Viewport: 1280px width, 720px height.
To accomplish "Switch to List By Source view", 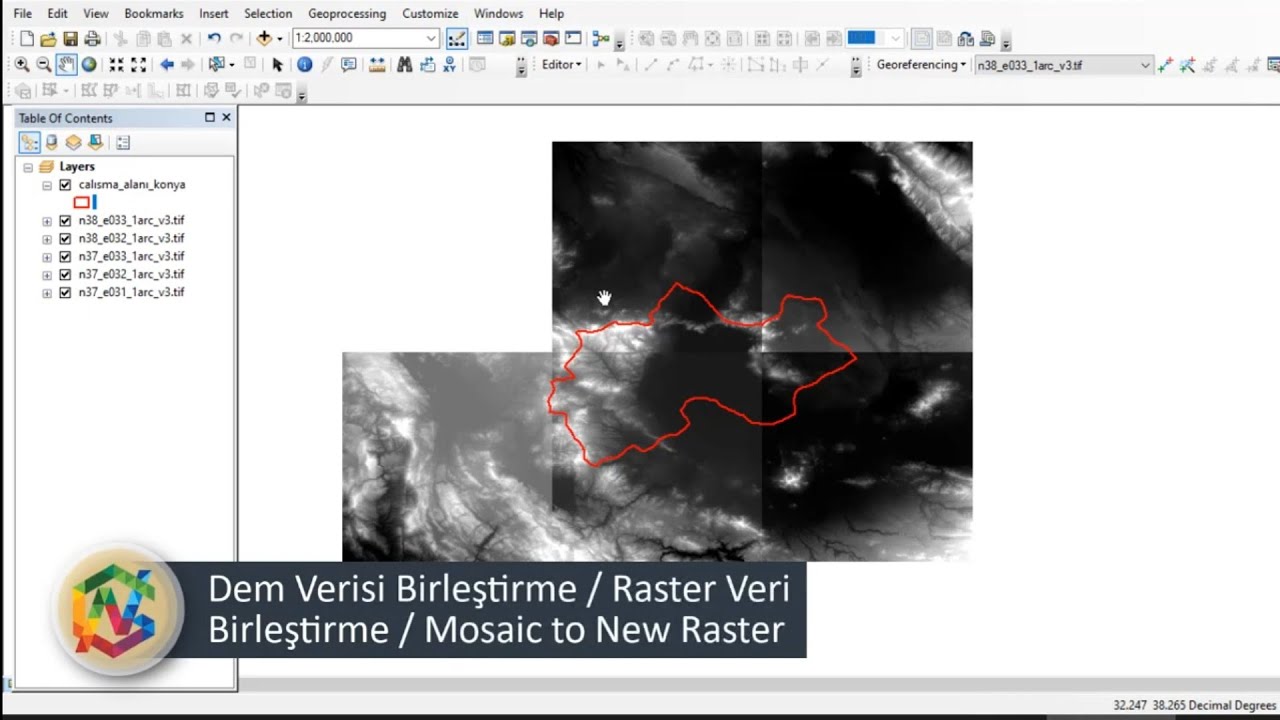I will click(51, 142).
